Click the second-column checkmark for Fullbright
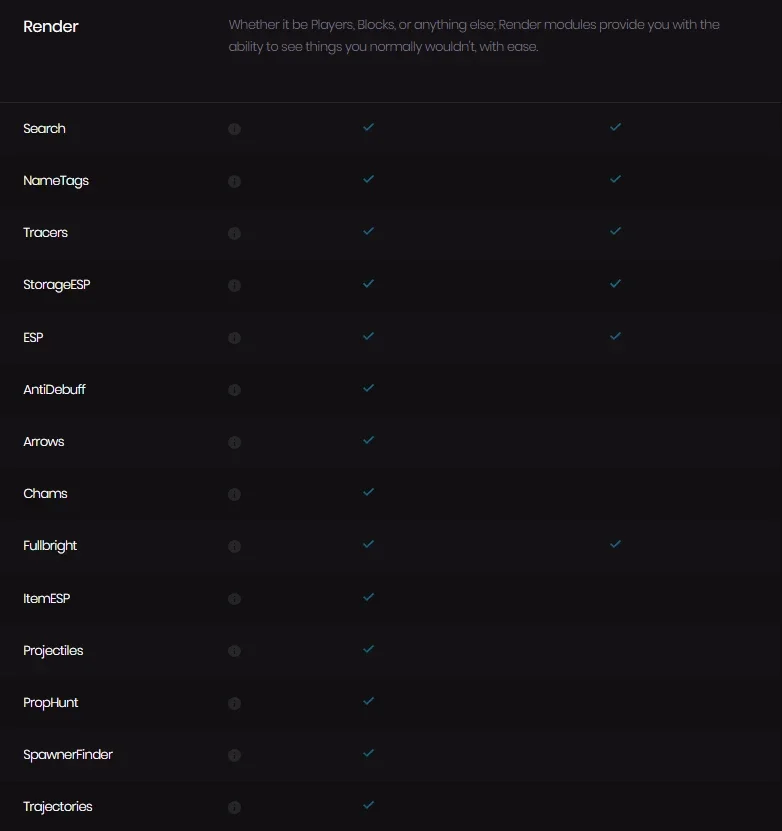 [615, 544]
